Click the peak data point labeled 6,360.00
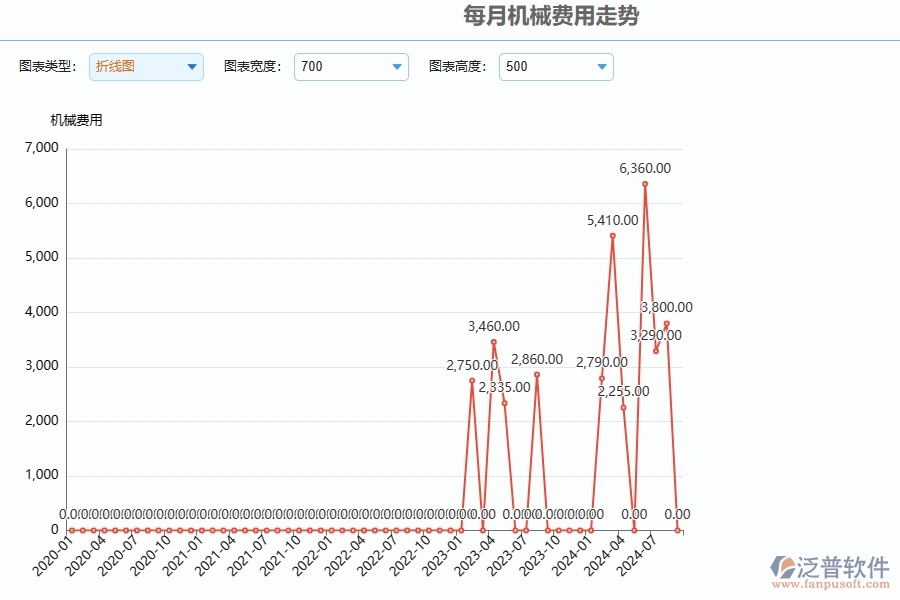900x600 pixels. click(644, 183)
